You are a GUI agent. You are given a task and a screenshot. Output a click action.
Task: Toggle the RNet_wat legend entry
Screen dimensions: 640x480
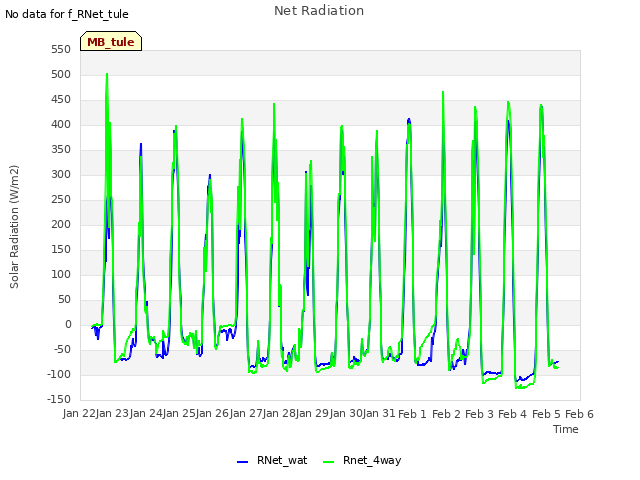point(272,460)
